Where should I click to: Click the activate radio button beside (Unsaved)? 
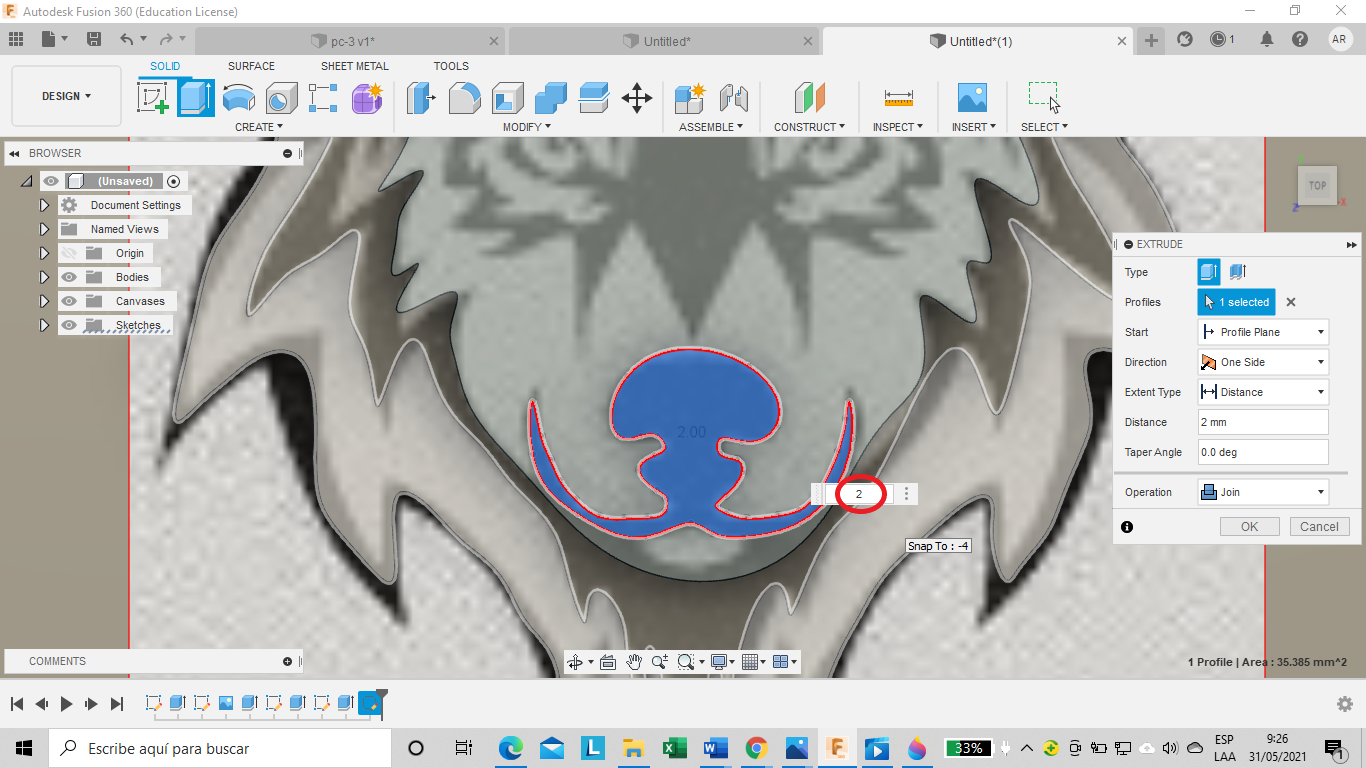pos(174,181)
